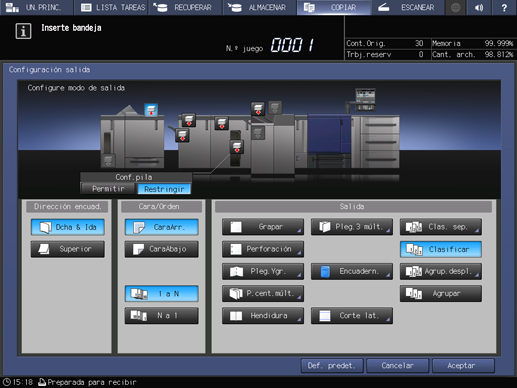Open Hendidura crease options
Viewport: 517px width, 388px height.
click(x=263, y=315)
